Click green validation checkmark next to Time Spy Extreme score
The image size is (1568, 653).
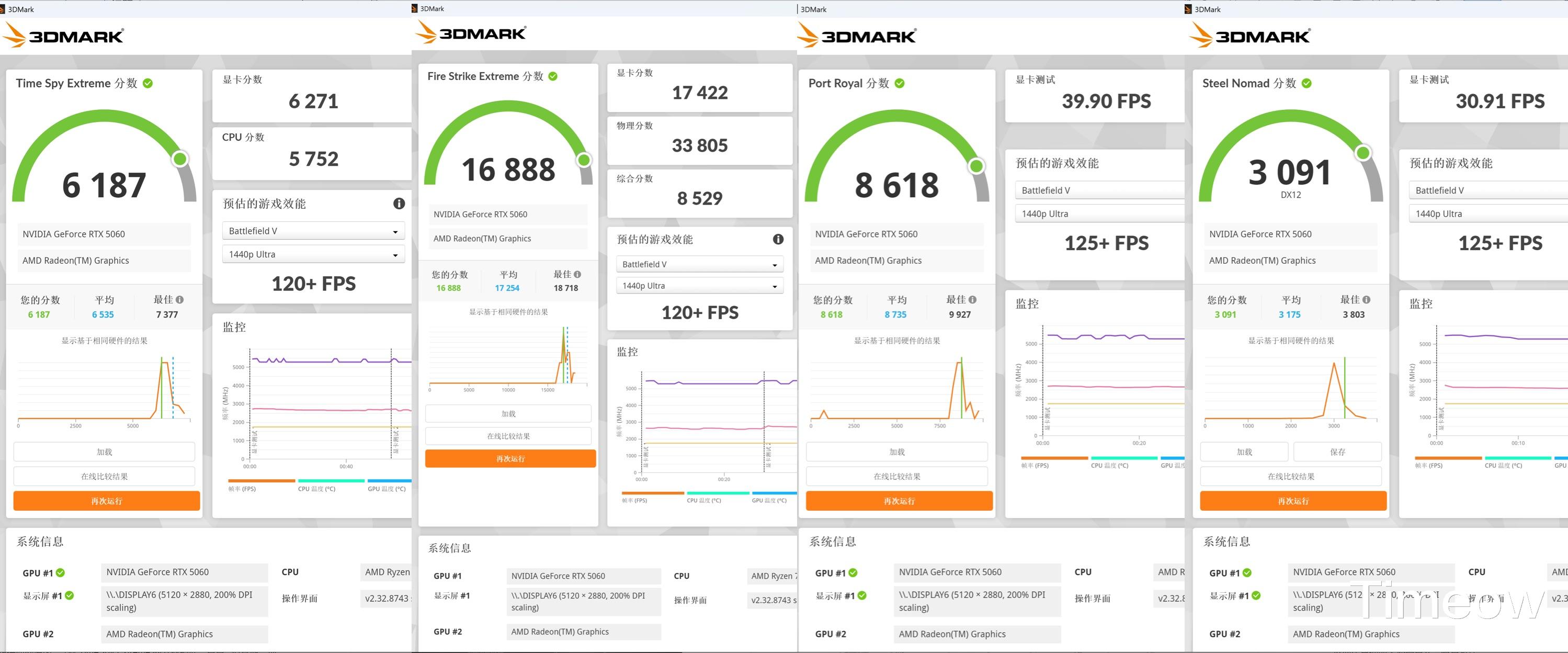pos(148,83)
